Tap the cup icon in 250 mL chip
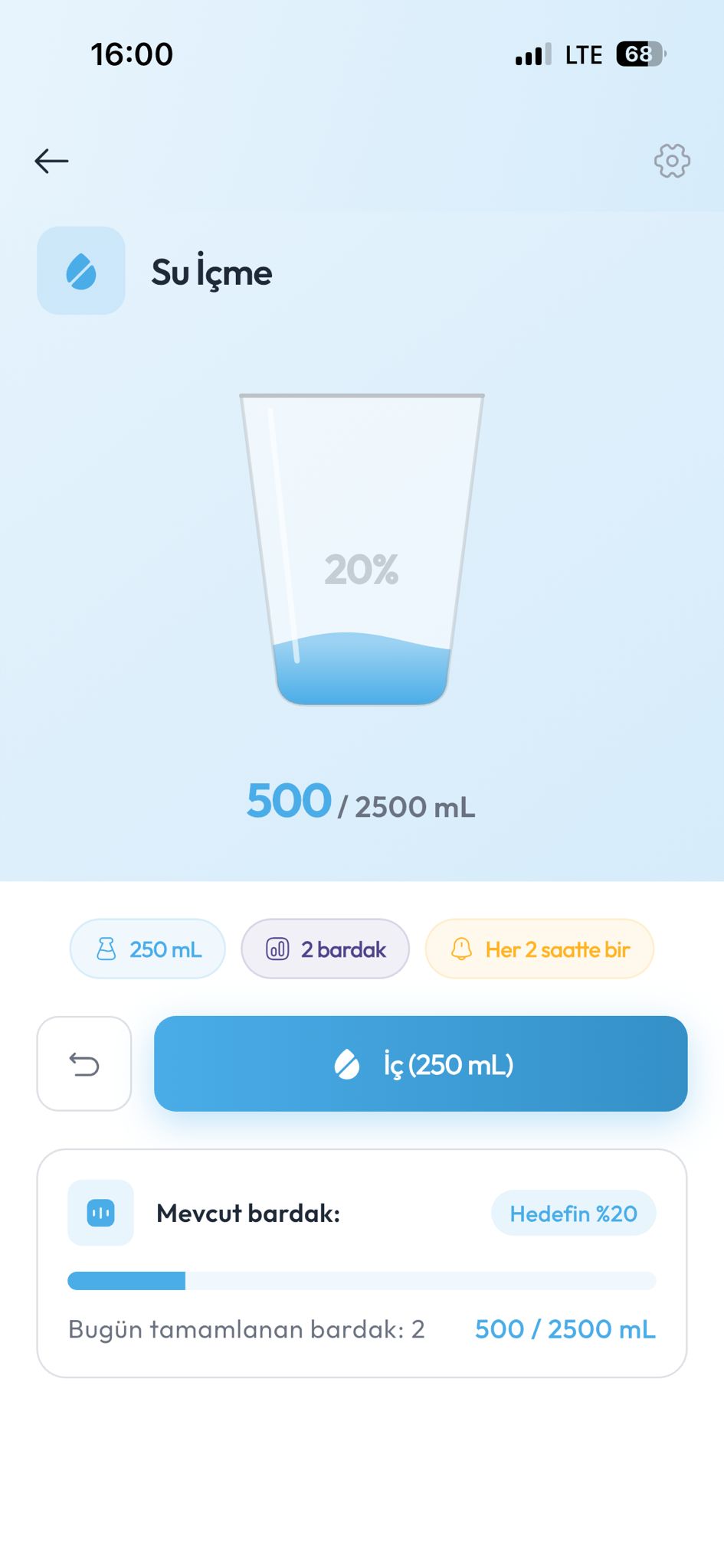Screen dimensions: 724x1568 [x=106, y=949]
